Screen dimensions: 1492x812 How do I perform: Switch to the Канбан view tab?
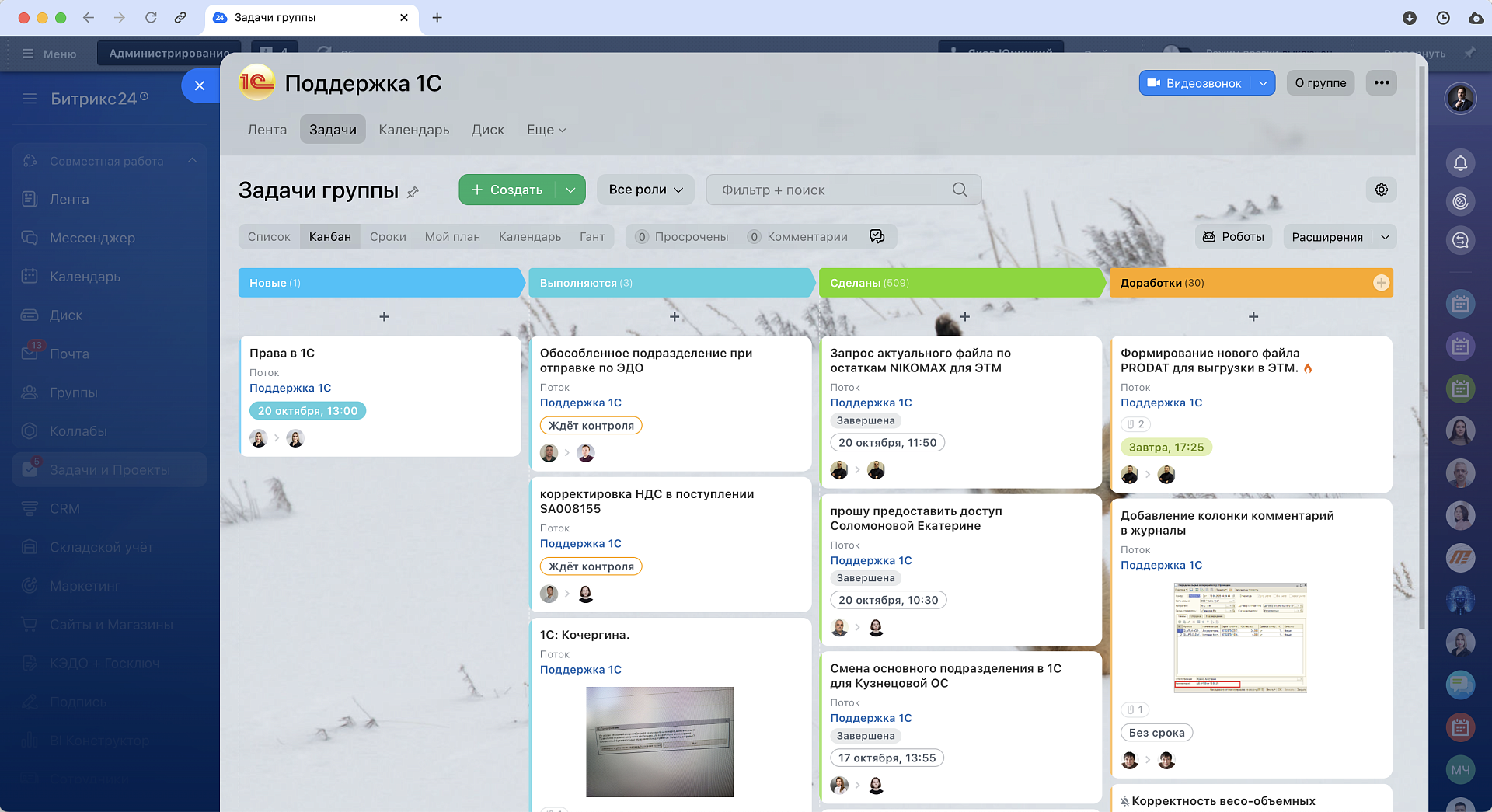pos(329,236)
